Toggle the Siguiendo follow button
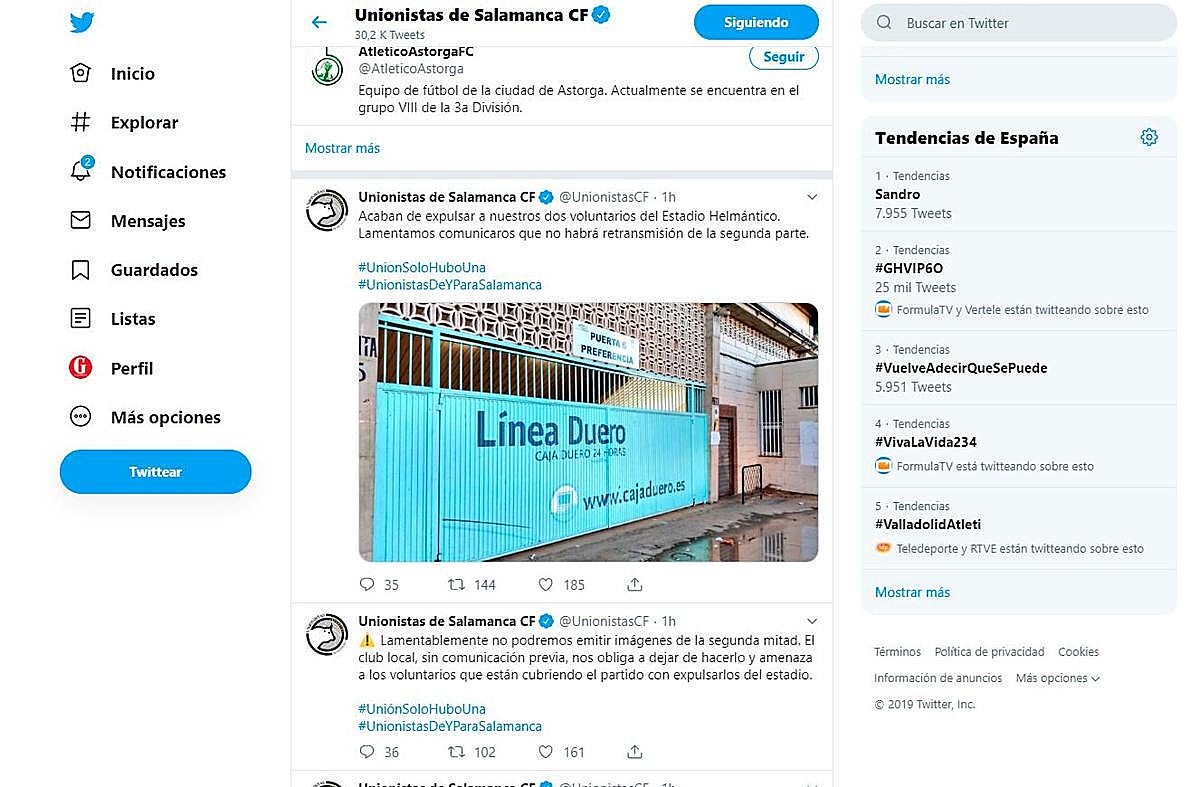Screen dimensions: 1200x787 point(756,22)
